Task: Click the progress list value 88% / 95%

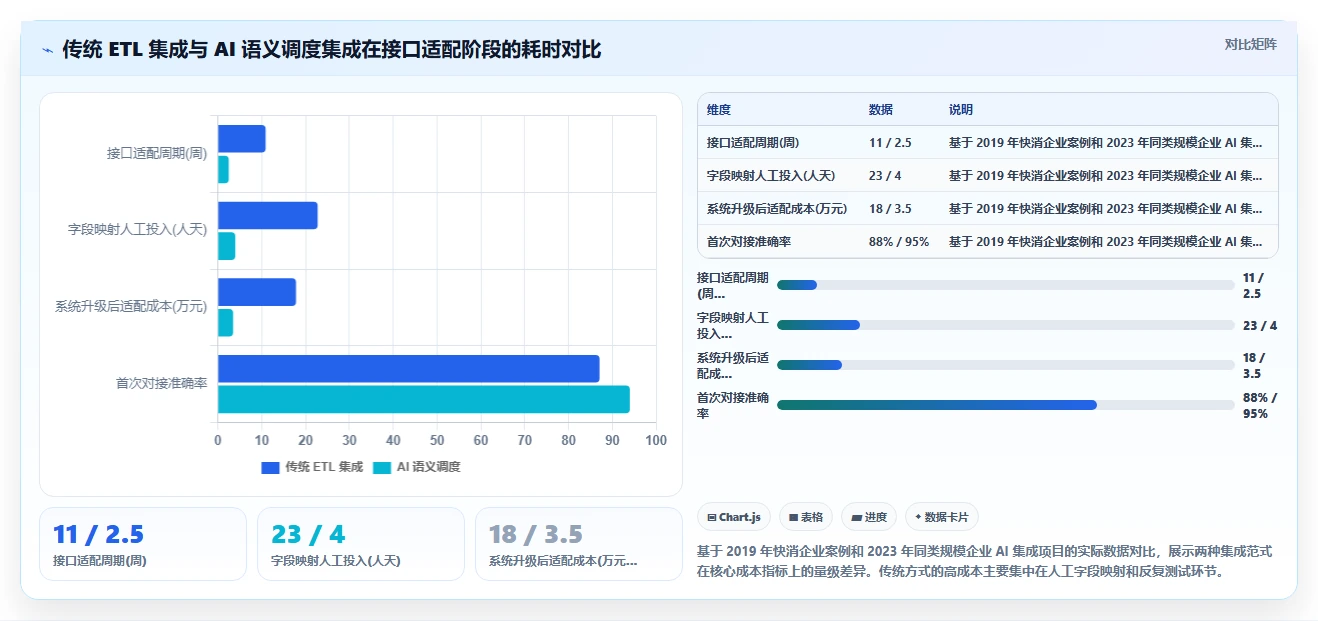Action: coord(1259,405)
